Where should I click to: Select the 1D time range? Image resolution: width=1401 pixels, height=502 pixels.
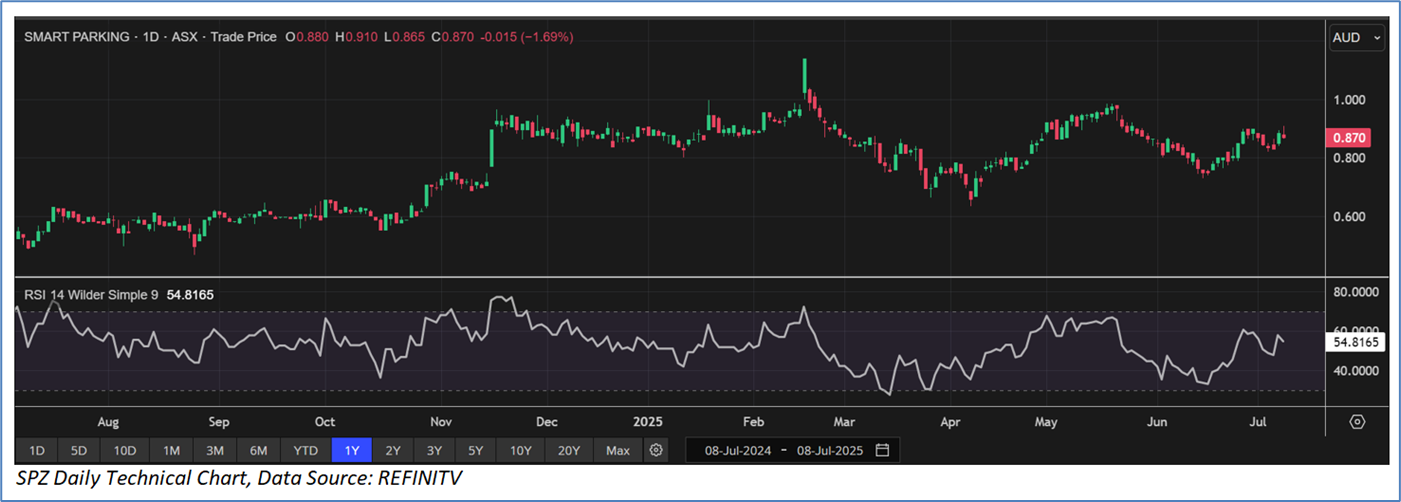click(36, 450)
